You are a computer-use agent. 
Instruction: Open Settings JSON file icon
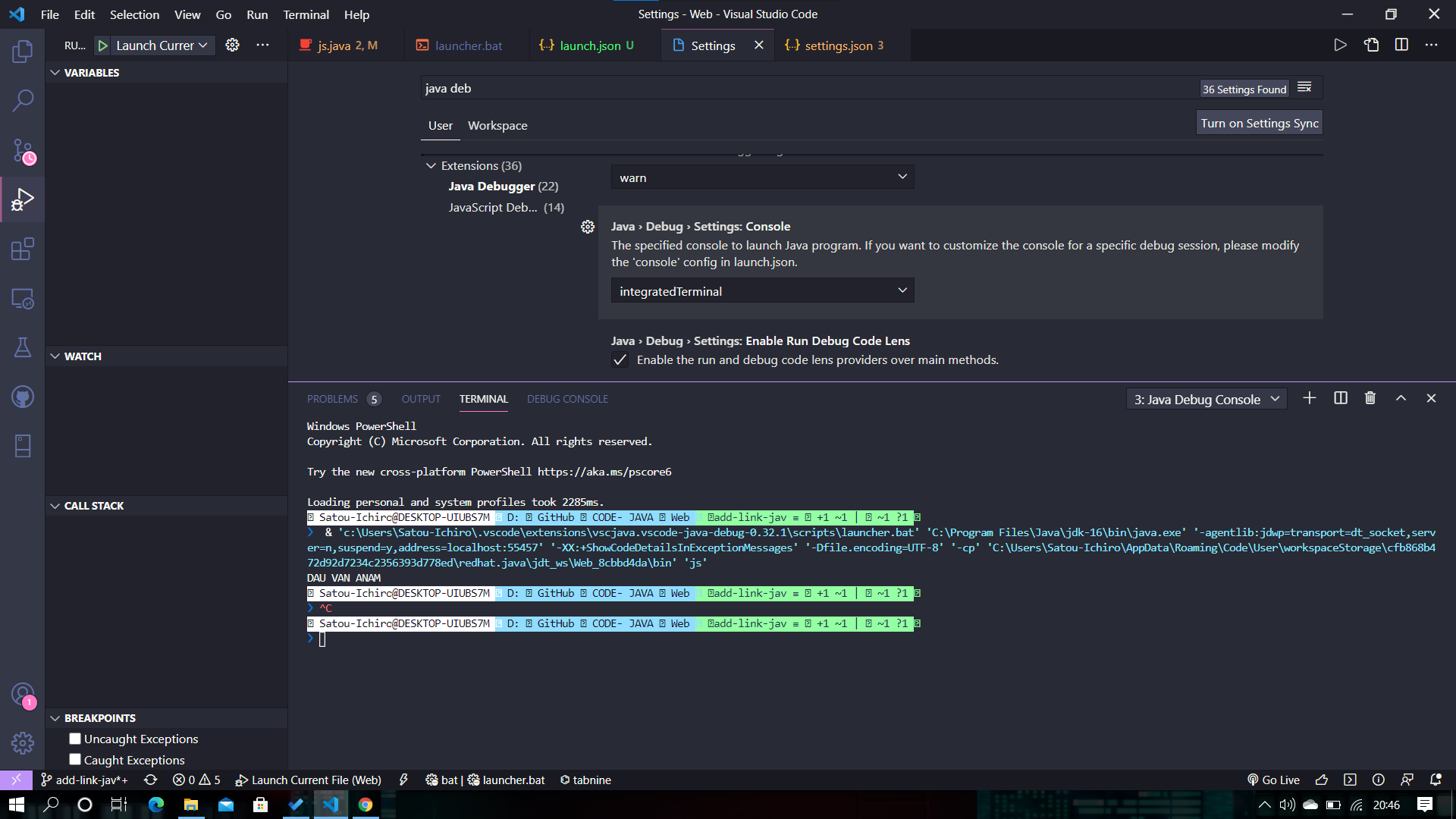pyautogui.click(x=1371, y=45)
